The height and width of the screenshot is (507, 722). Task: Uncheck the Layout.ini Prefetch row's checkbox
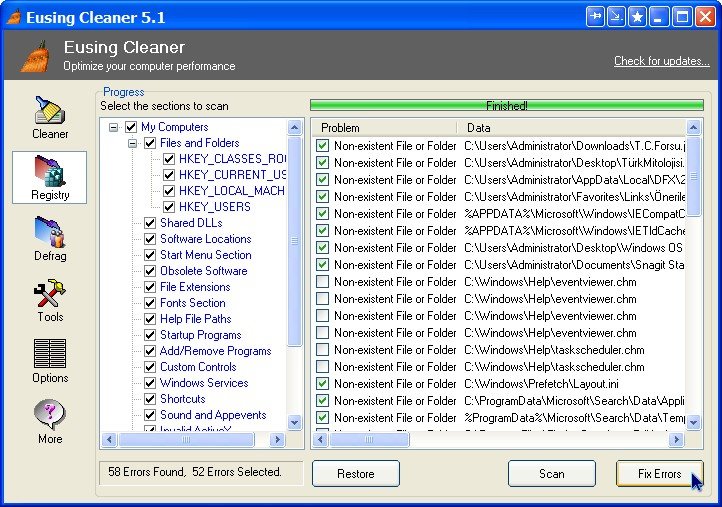point(323,384)
